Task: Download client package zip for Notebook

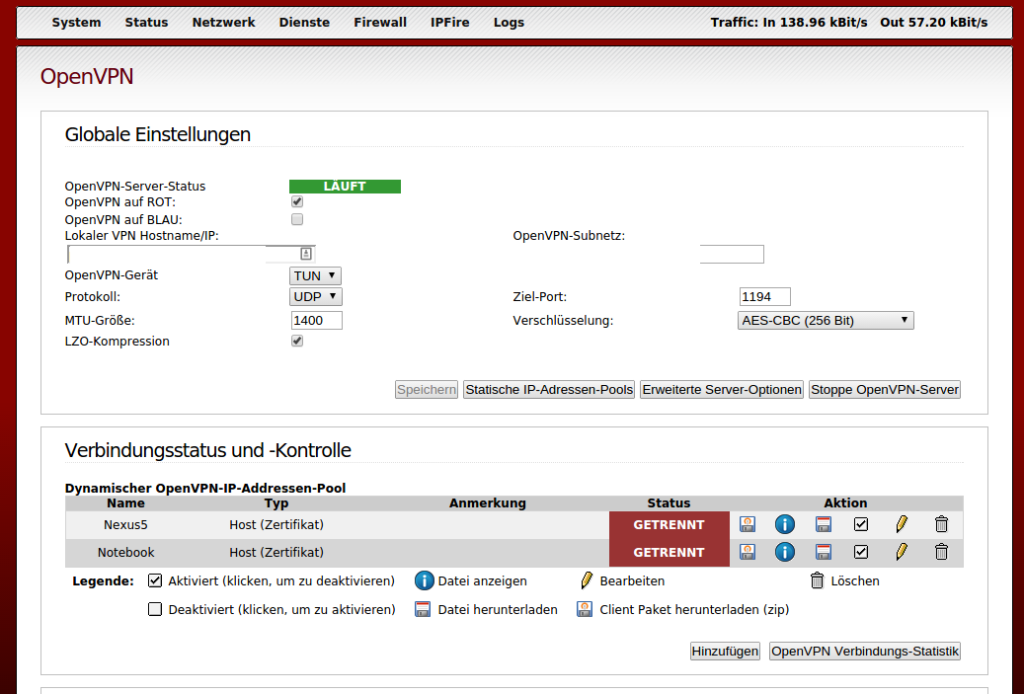Action: pos(747,552)
